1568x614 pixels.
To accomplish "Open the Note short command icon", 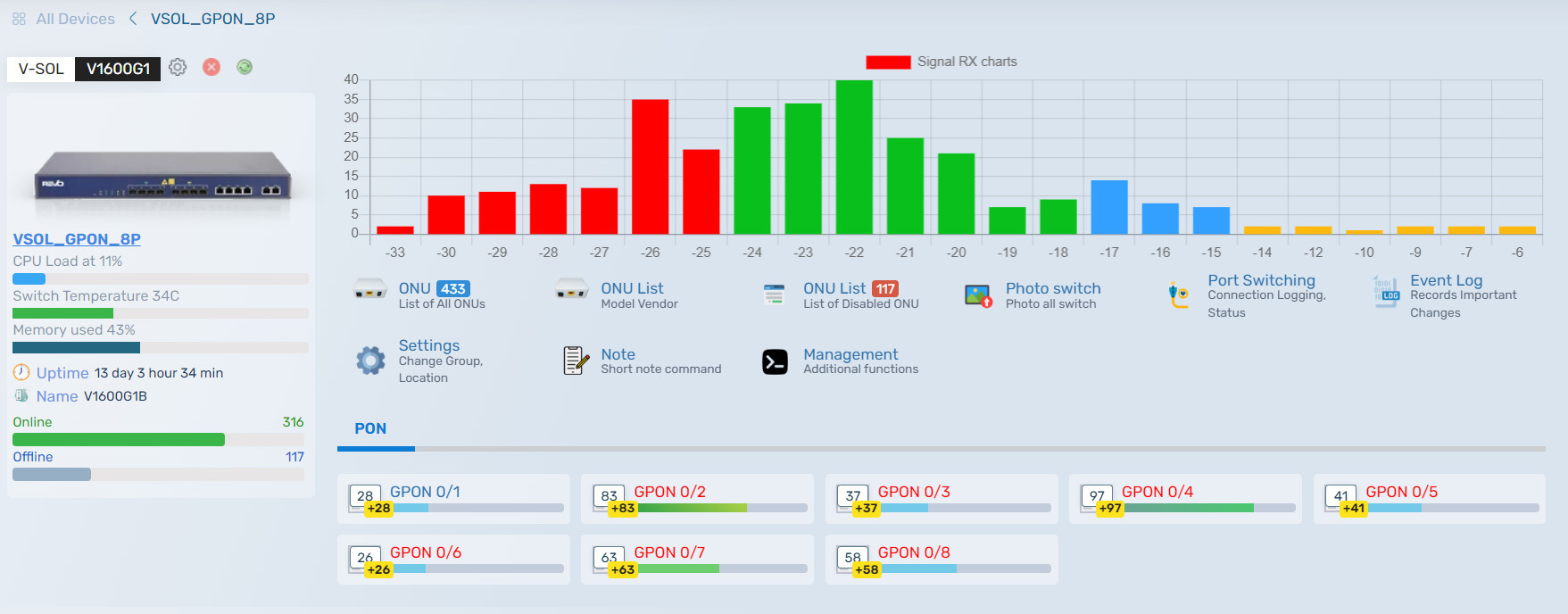I will click(576, 361).
